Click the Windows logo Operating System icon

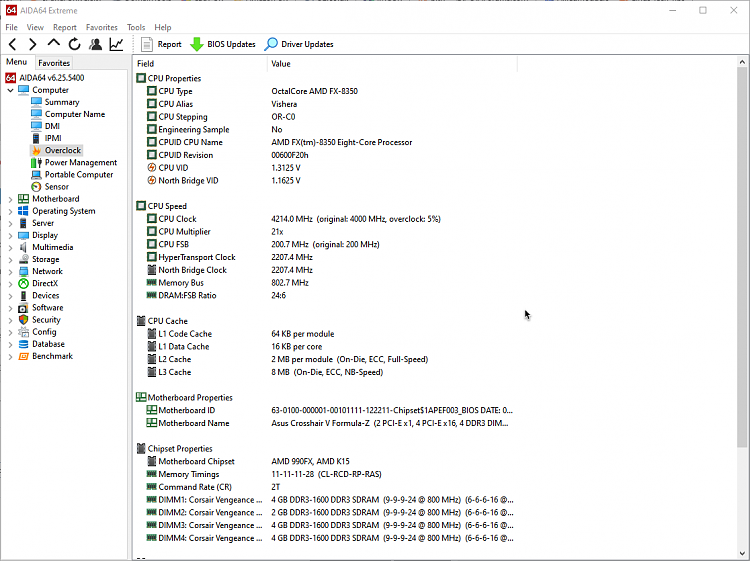click(x=23, y=211)
